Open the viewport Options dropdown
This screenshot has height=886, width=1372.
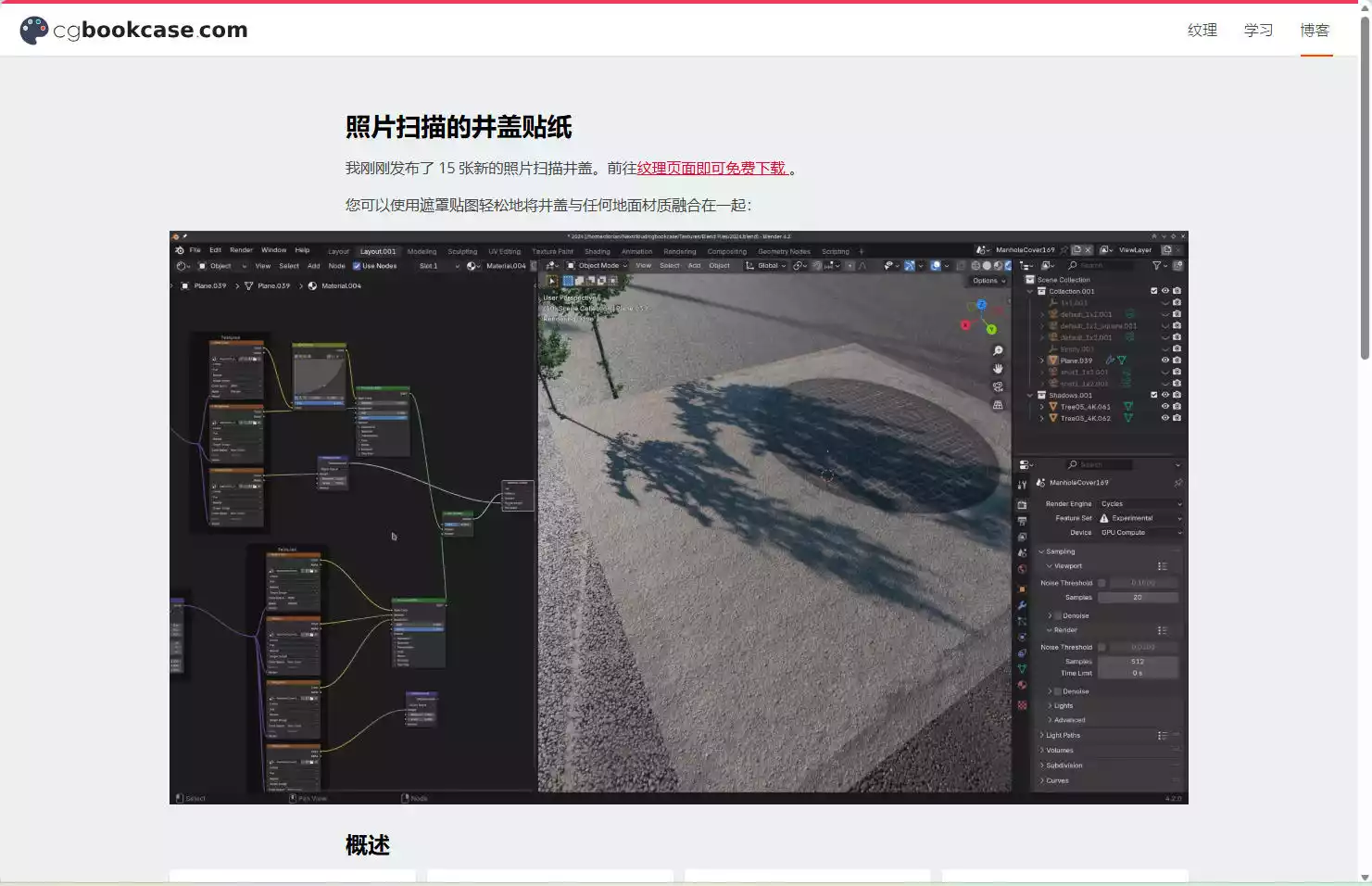click(988, 281)
